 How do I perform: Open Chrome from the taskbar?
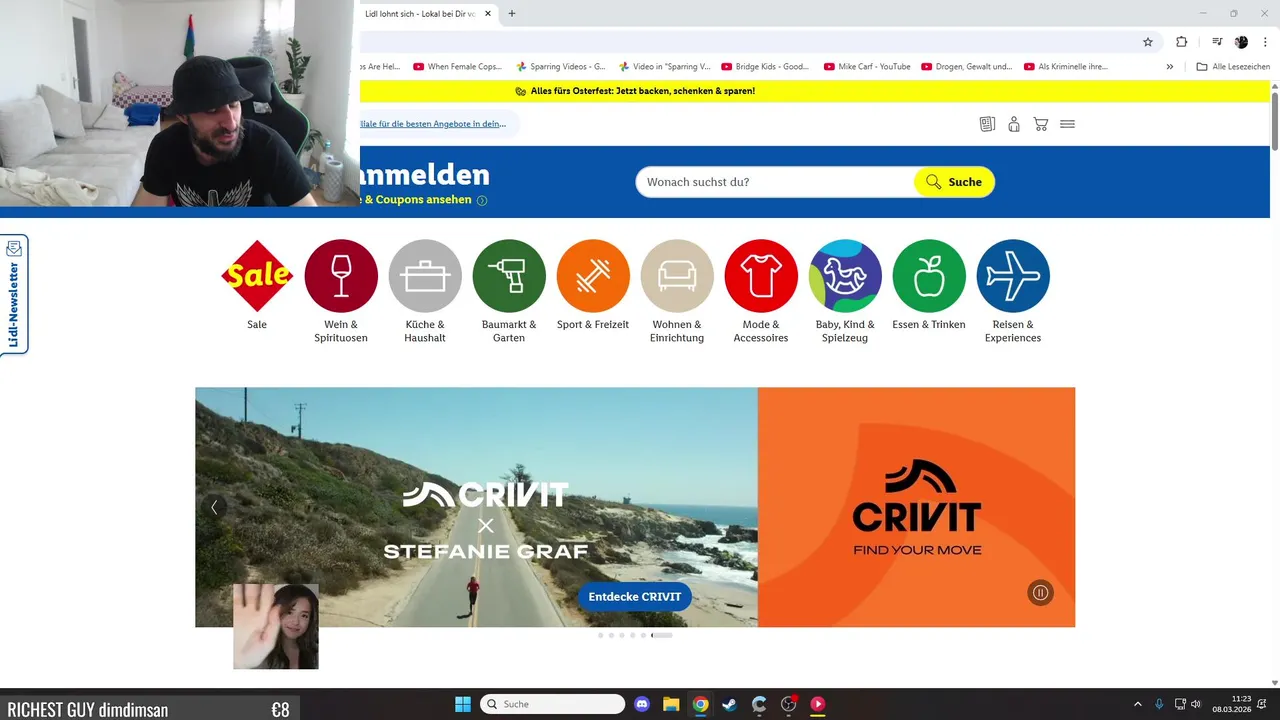click(701, 704)
